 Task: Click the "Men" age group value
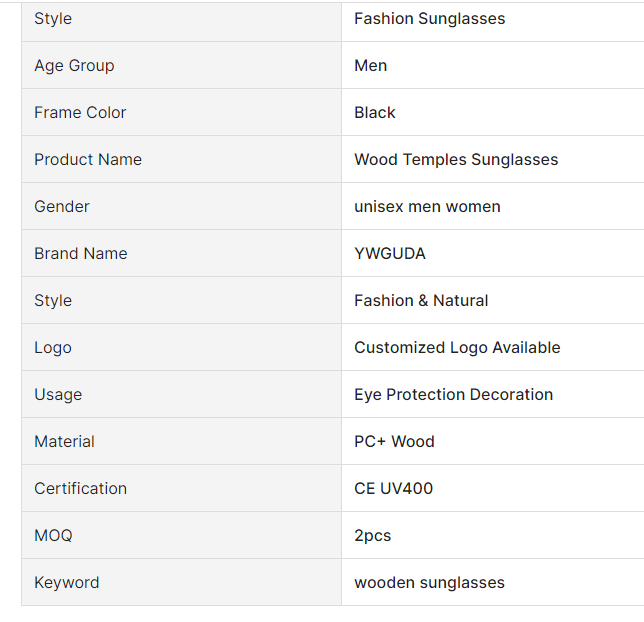[370, 66]
